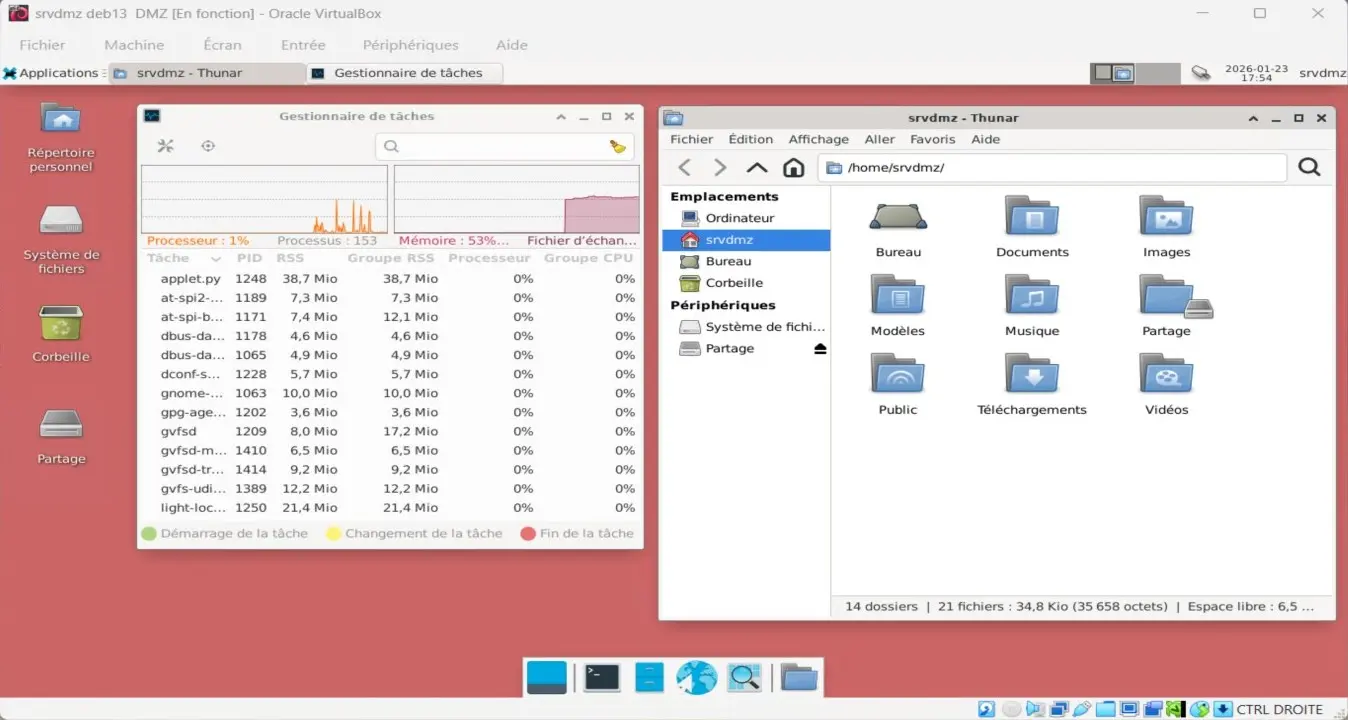The image size is (1348, 720).
Task: Click the show-desktop icon in the dock
Action: [x=546, y=677]
